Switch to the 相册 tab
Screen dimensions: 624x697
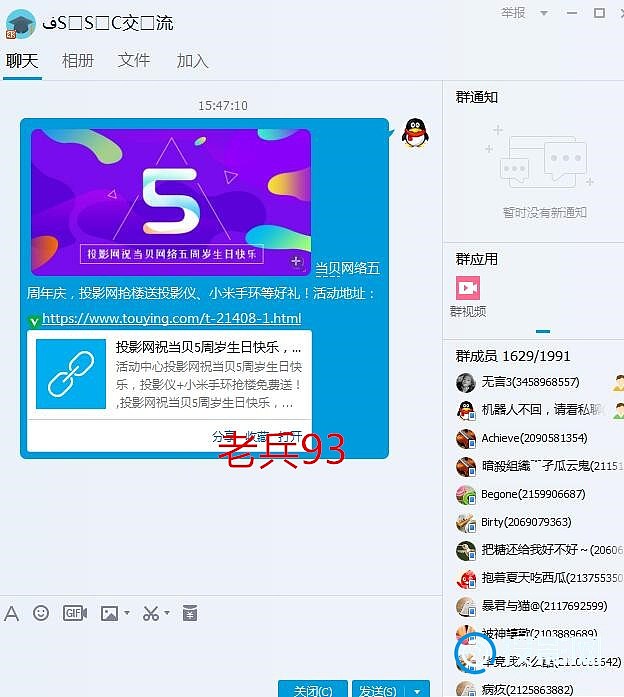[x=78, y=60]
